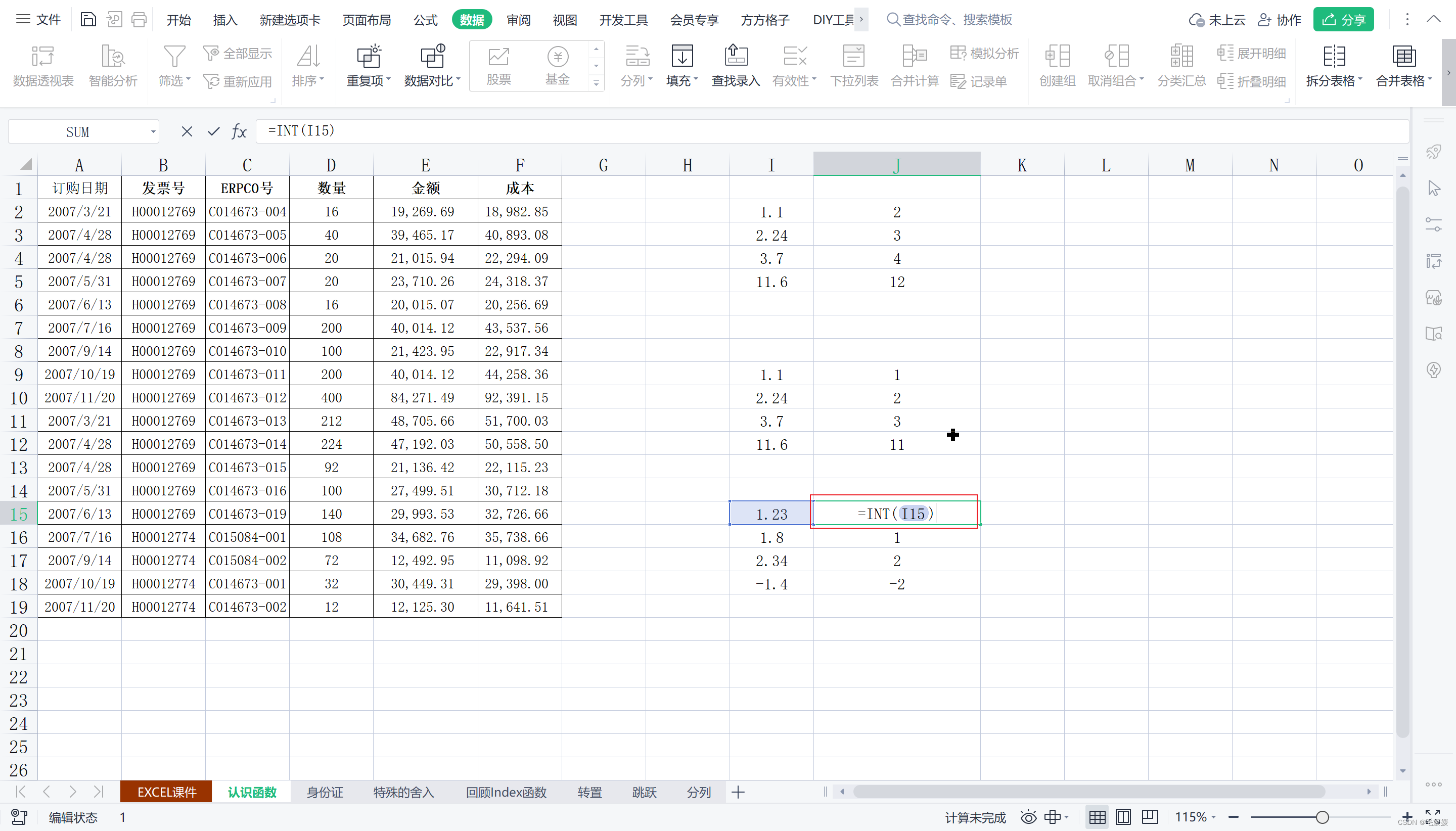This screenshot has height=831, width=1456.
Task: Select the Stocks (股票) data type
Action: tap(499, 66)
